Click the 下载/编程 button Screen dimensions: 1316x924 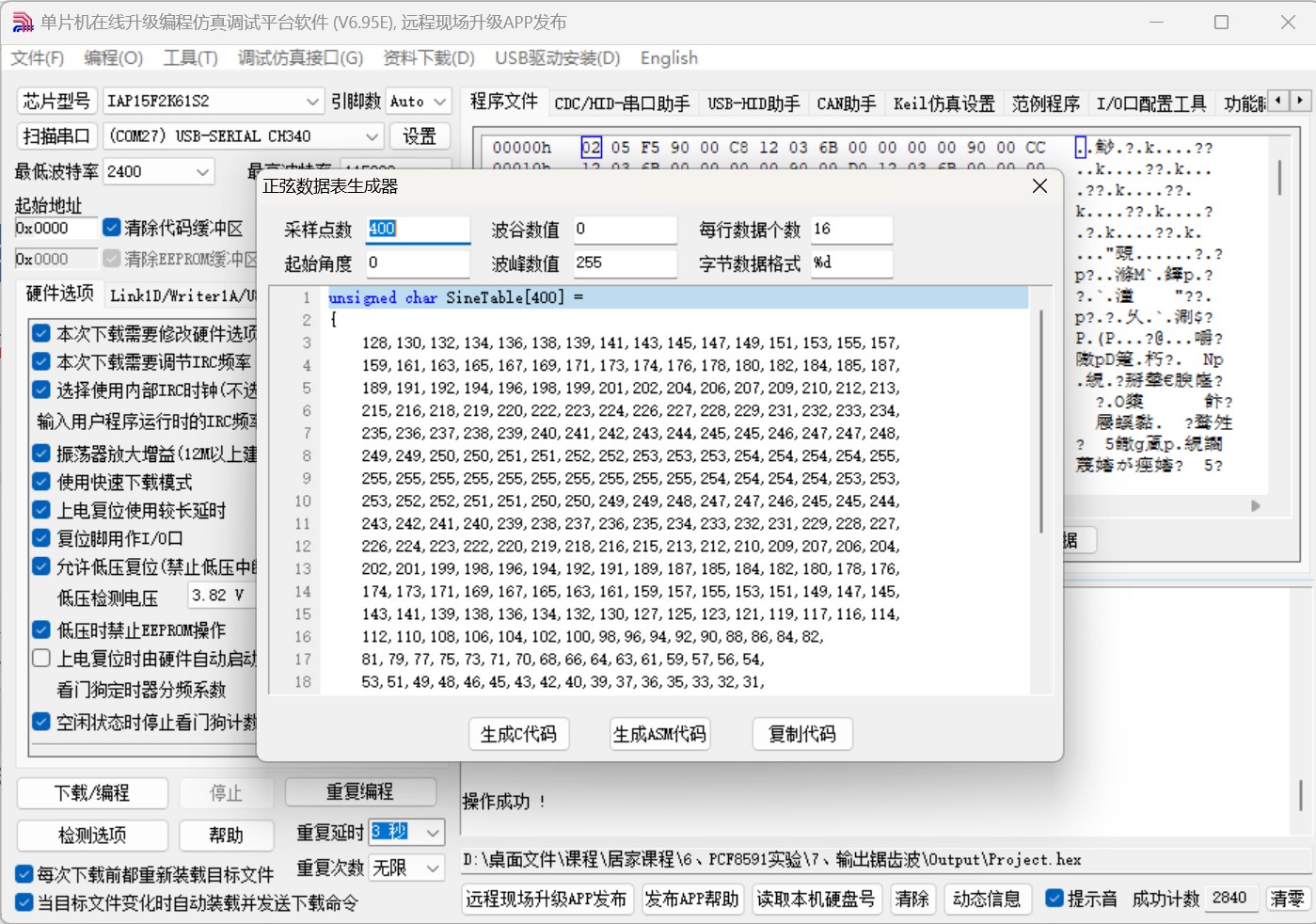click(92, 792)
